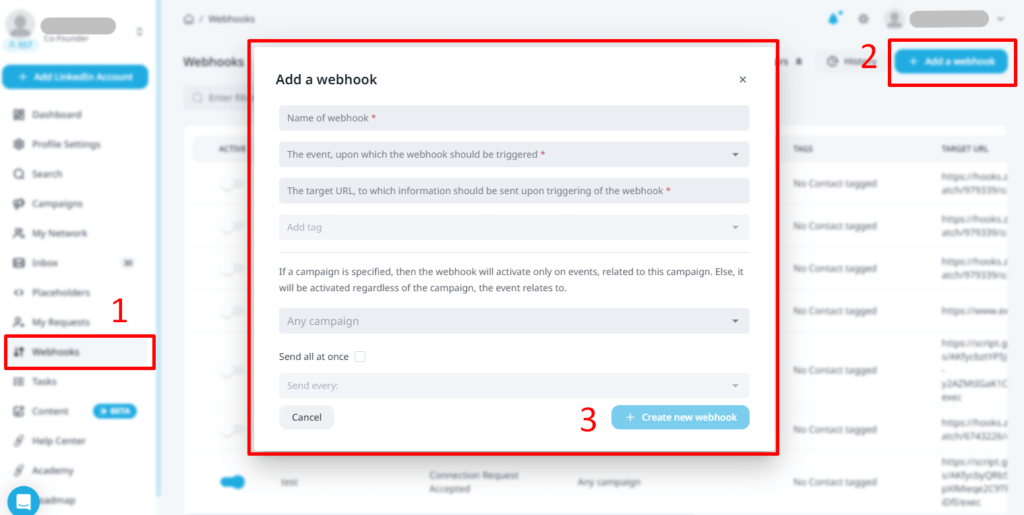Click the Cancel button
The width and height of the screenshot is (1024, 515).
point(306,417)
